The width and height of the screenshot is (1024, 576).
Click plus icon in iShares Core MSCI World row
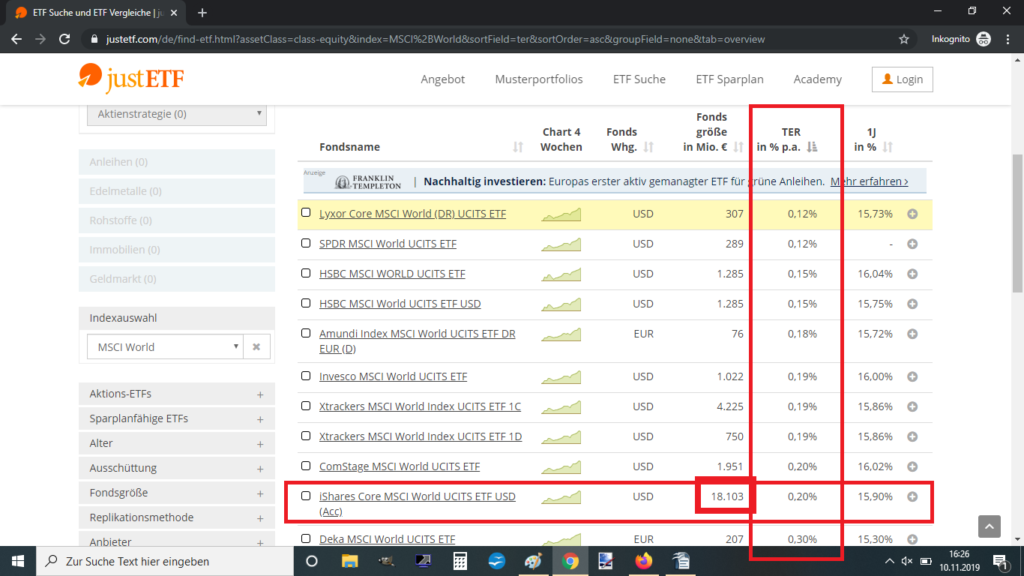click(x=912, y=497)
